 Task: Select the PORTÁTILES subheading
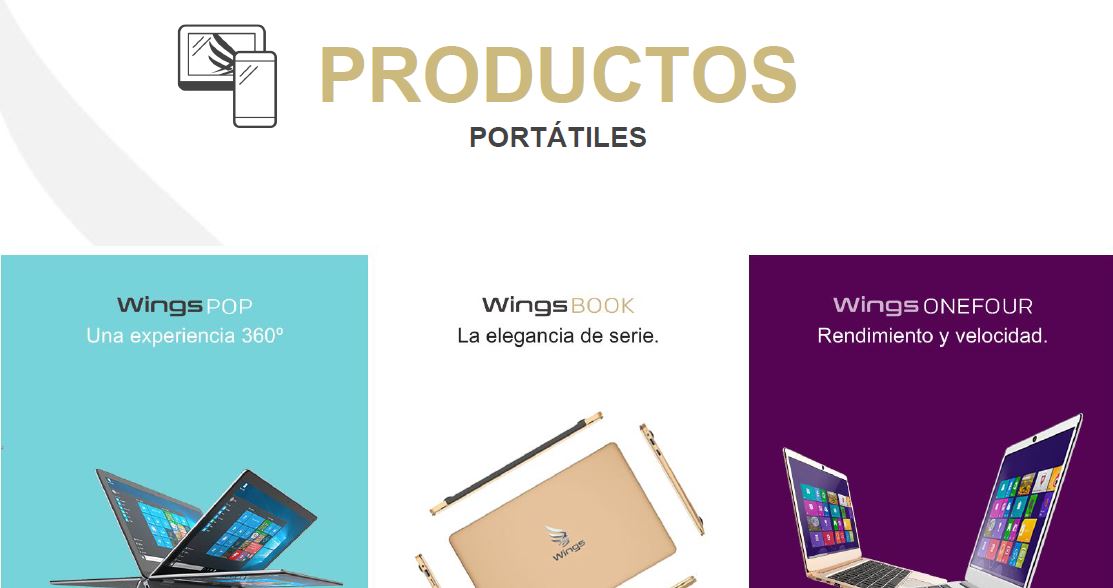558,137
